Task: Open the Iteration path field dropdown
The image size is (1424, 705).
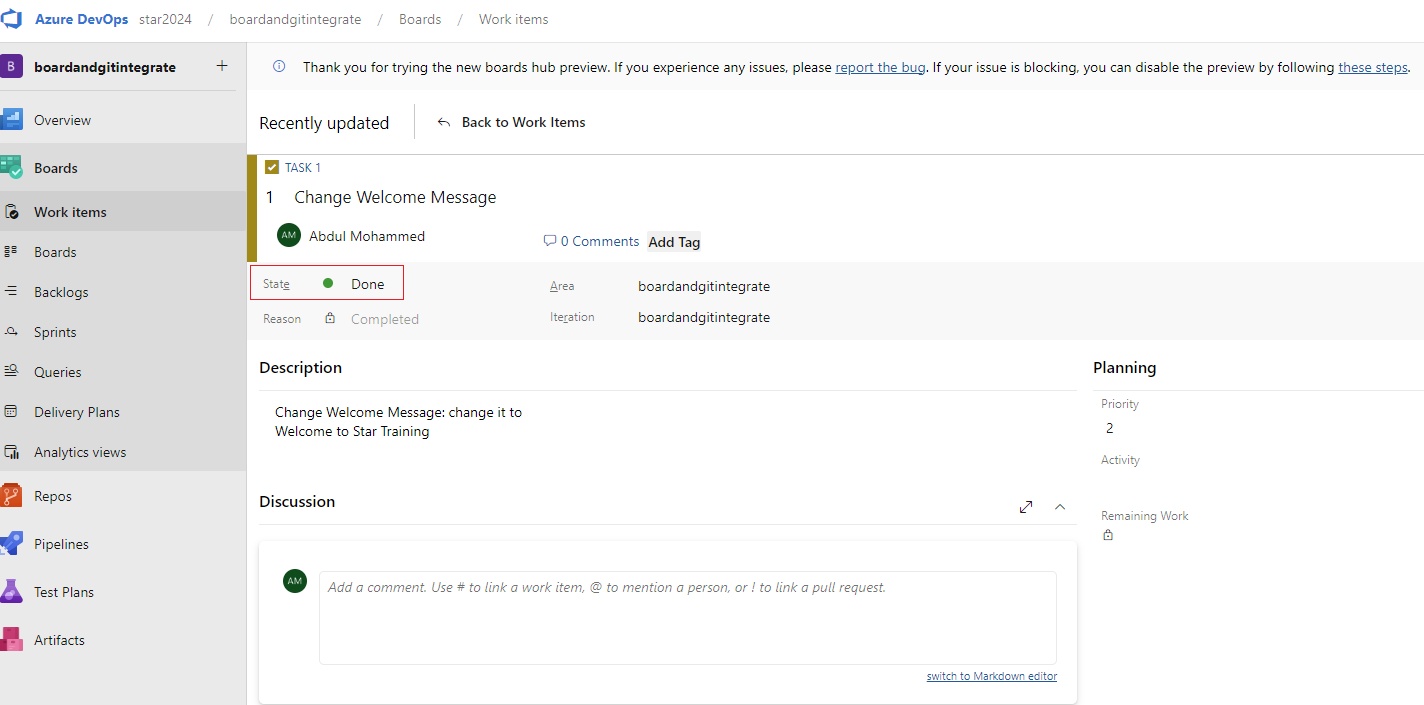Action: 704,317
